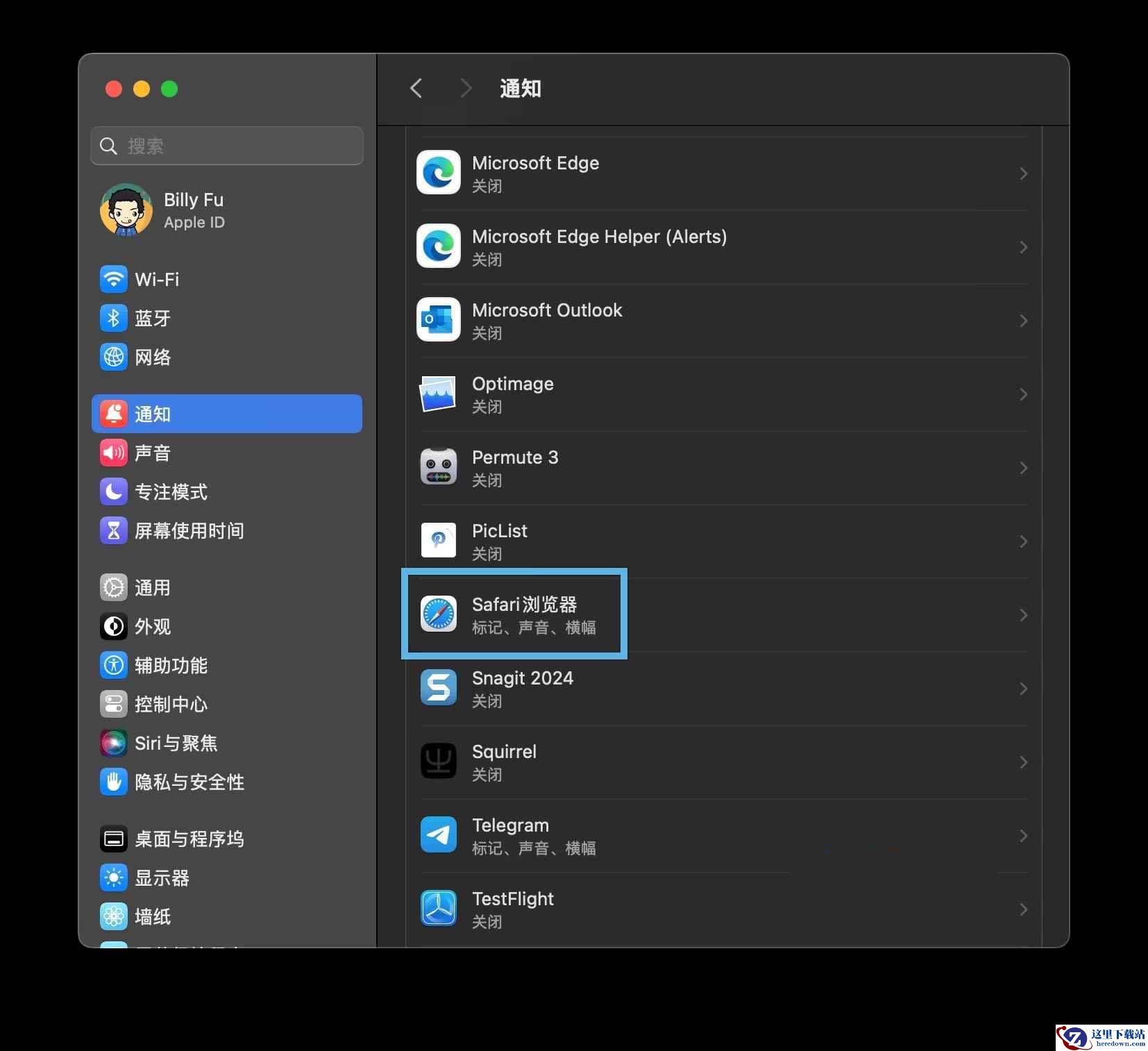The image size is (1148, 1051).
Task: Click the 'PicList' app name
Action: pyautogui.click(x=500, y=531)
